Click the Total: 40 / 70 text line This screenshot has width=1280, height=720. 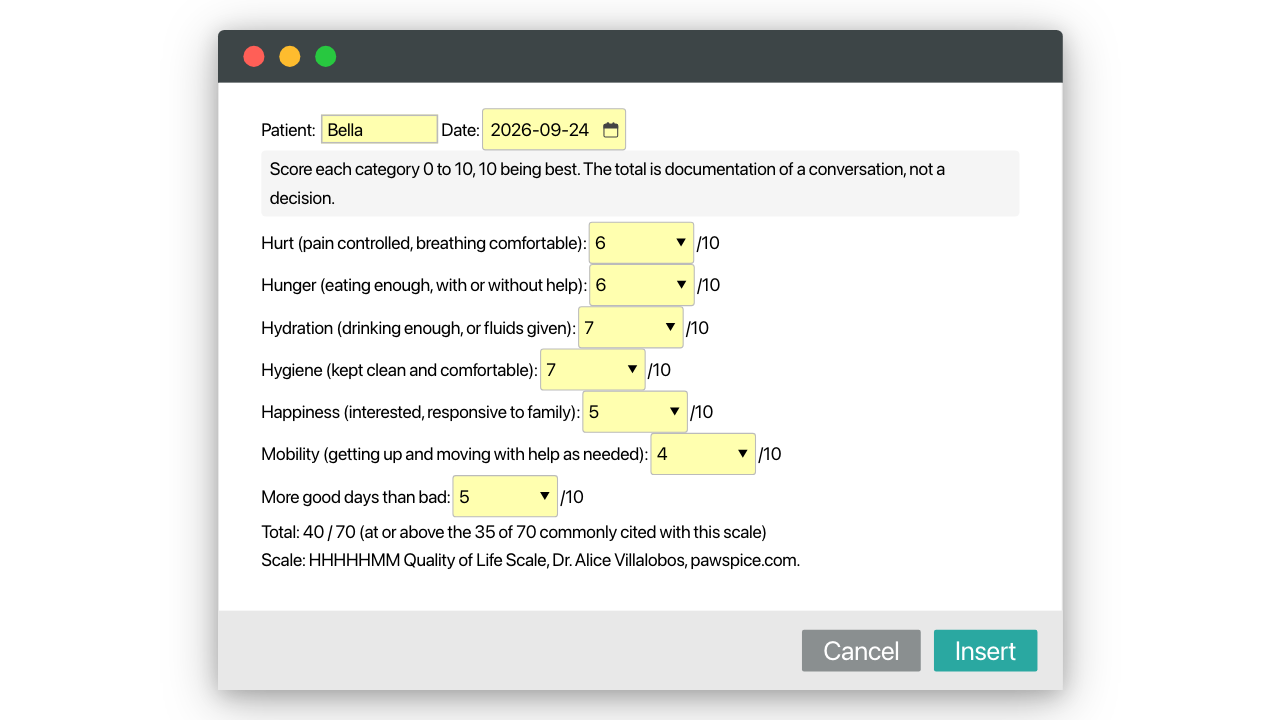click(x=514, y=532)
